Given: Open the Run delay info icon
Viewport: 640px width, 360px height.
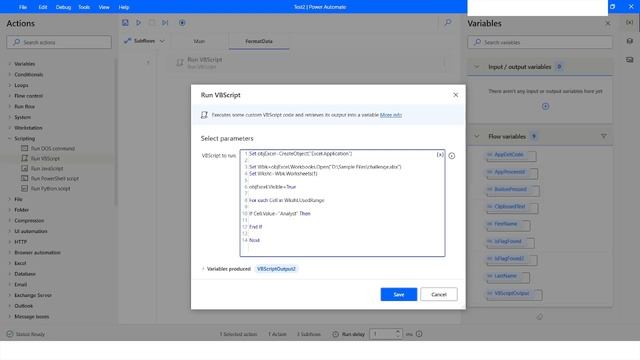Looking at the screenshot, I should [x=419, y=334].
